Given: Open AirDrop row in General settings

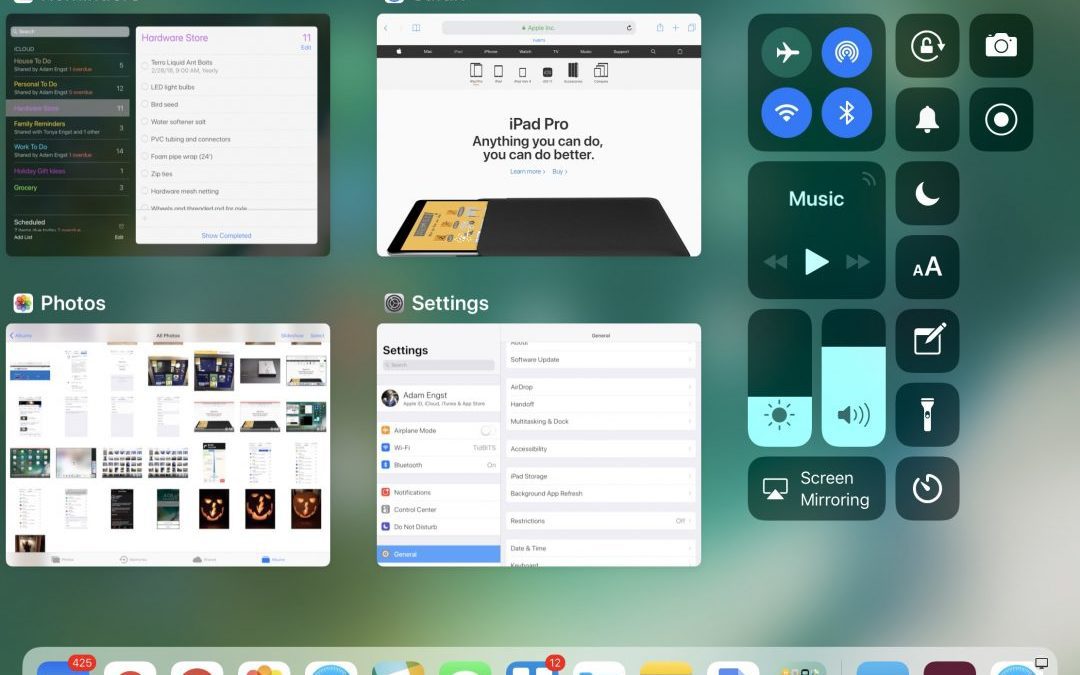Looking at the screenshot, I should point(601,387).
